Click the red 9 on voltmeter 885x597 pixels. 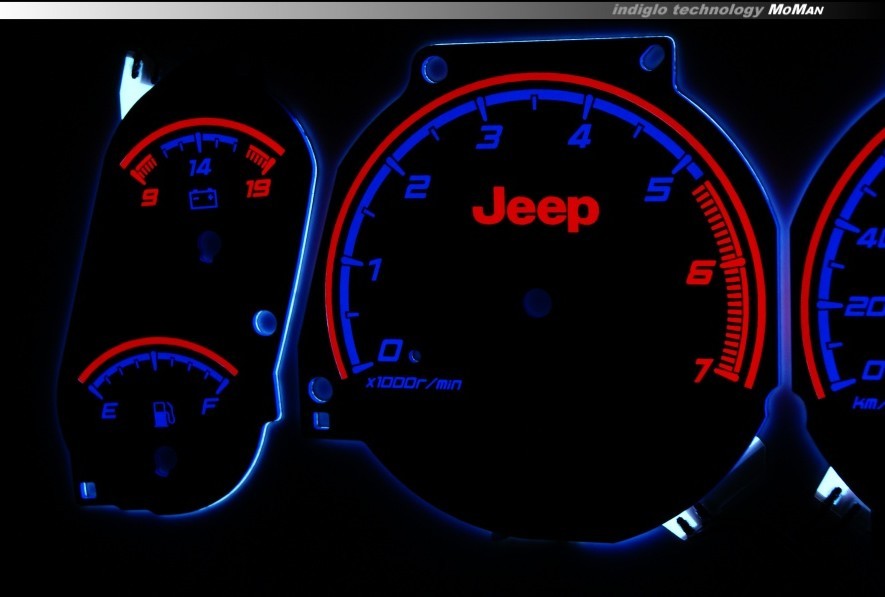(150, 197)
